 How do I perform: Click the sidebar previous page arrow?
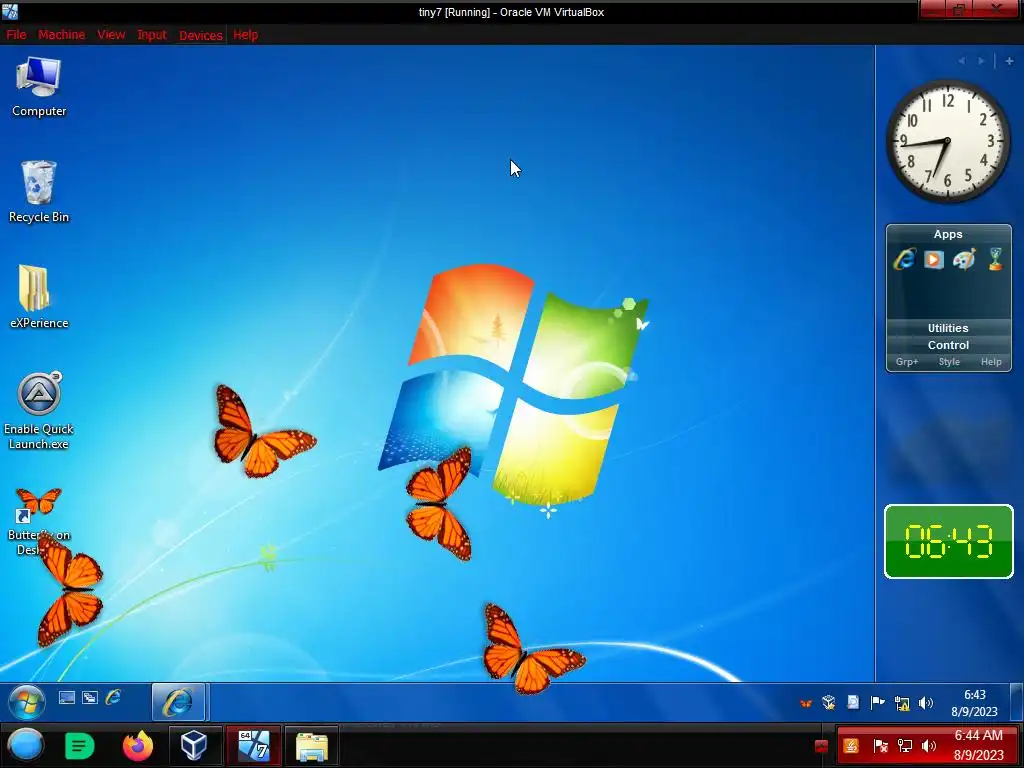click(961, 61)
